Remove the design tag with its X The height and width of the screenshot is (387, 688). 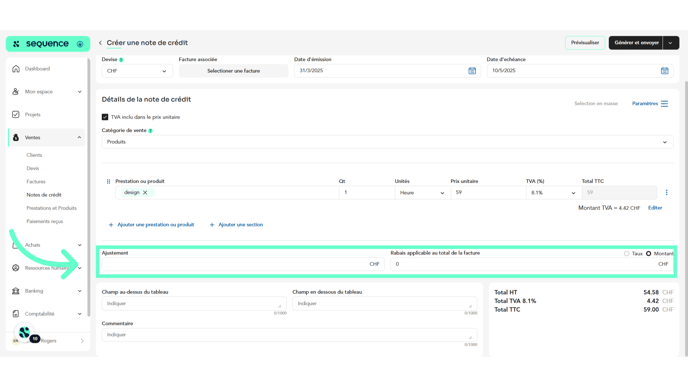[x=145, y=193]
